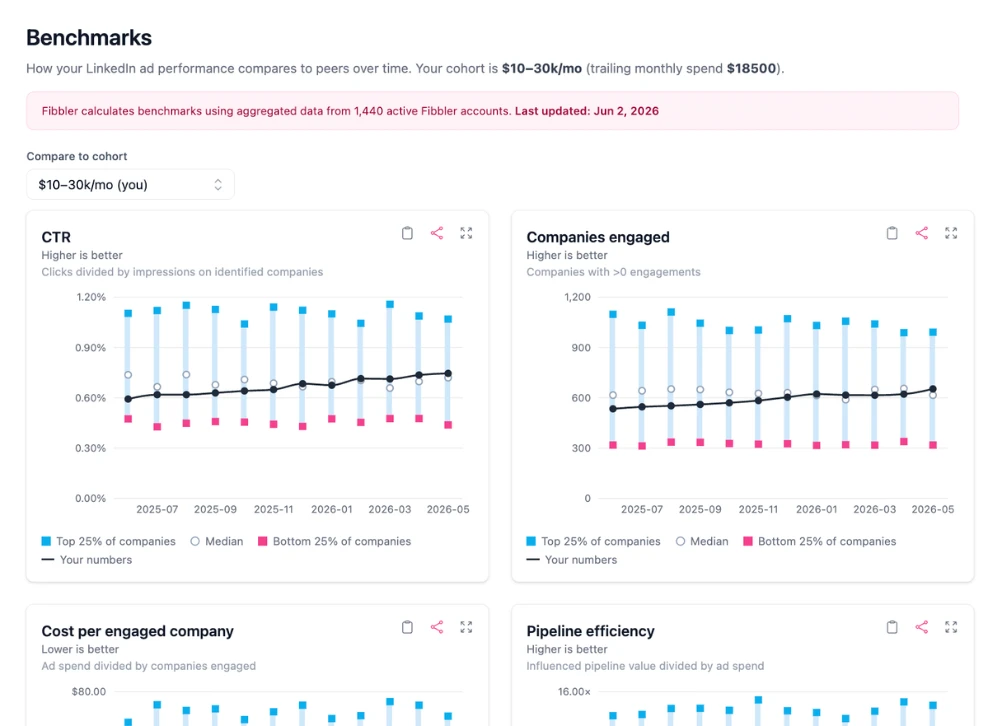
Task: Click Lower is better under Cost per engaged company
Action: pos(80,649)
